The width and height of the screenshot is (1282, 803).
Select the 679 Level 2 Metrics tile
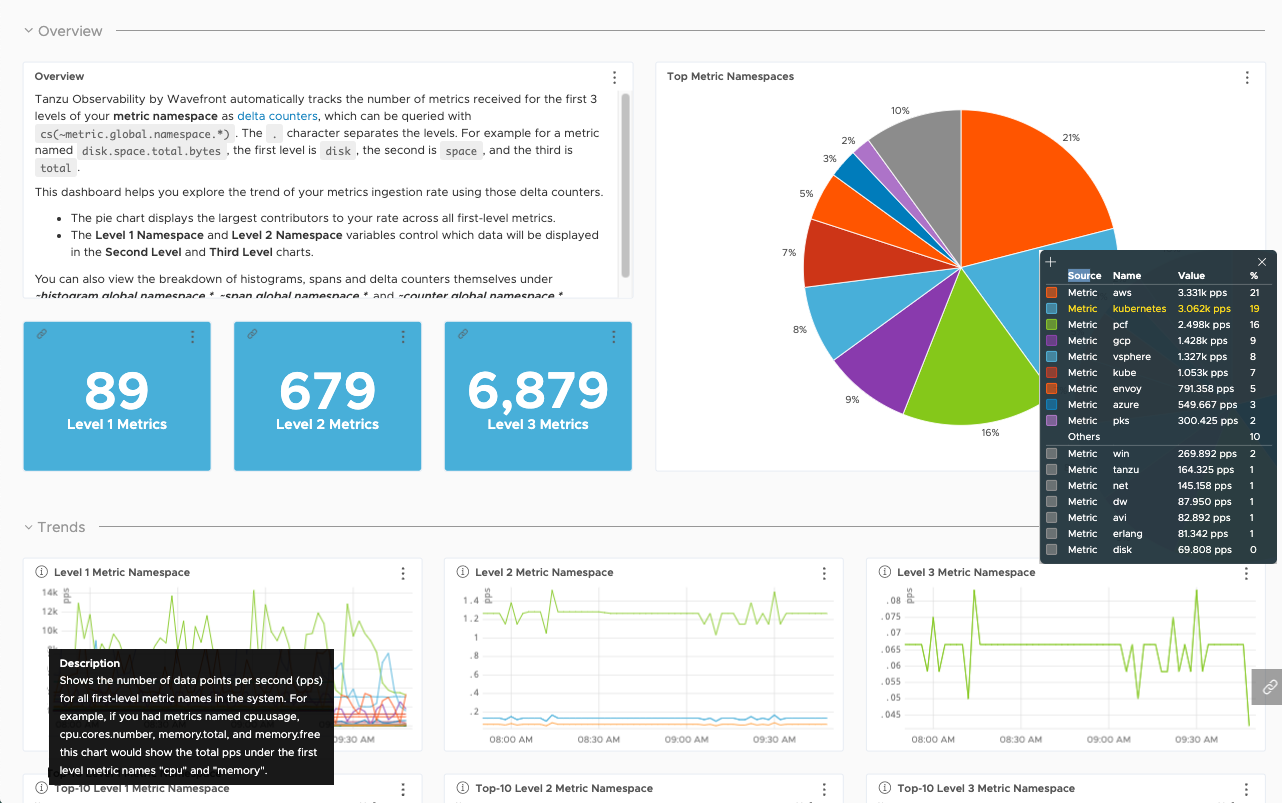tap(328, 396)
